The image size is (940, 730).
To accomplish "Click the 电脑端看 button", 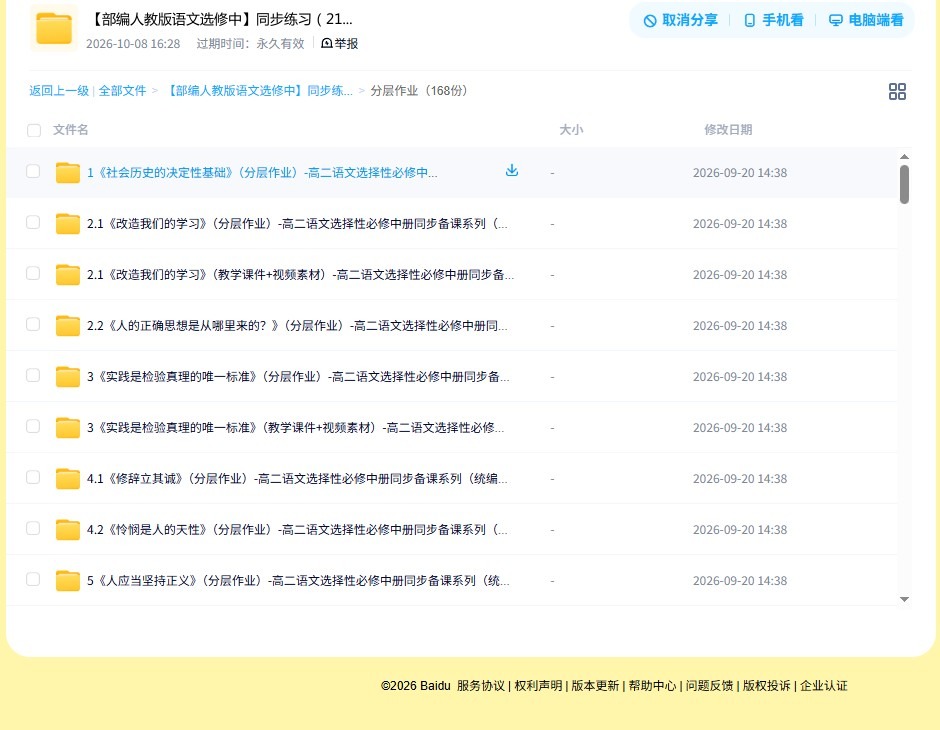I will pyautogui.click(x=866, y=20).
